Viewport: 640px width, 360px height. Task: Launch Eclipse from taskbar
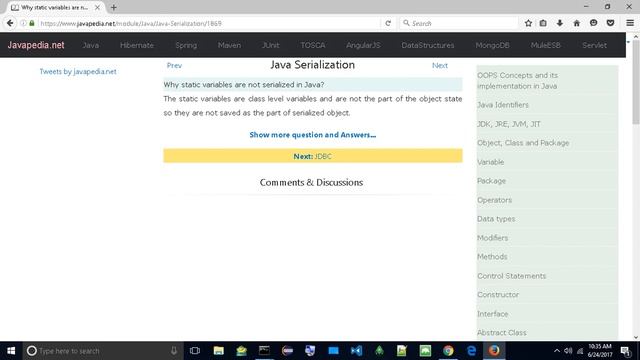pyautogui.click(x=287, y=351)
